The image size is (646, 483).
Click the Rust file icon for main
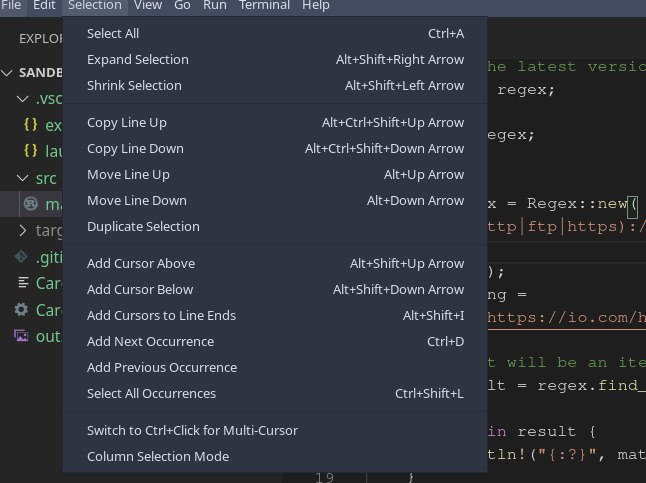31,204
